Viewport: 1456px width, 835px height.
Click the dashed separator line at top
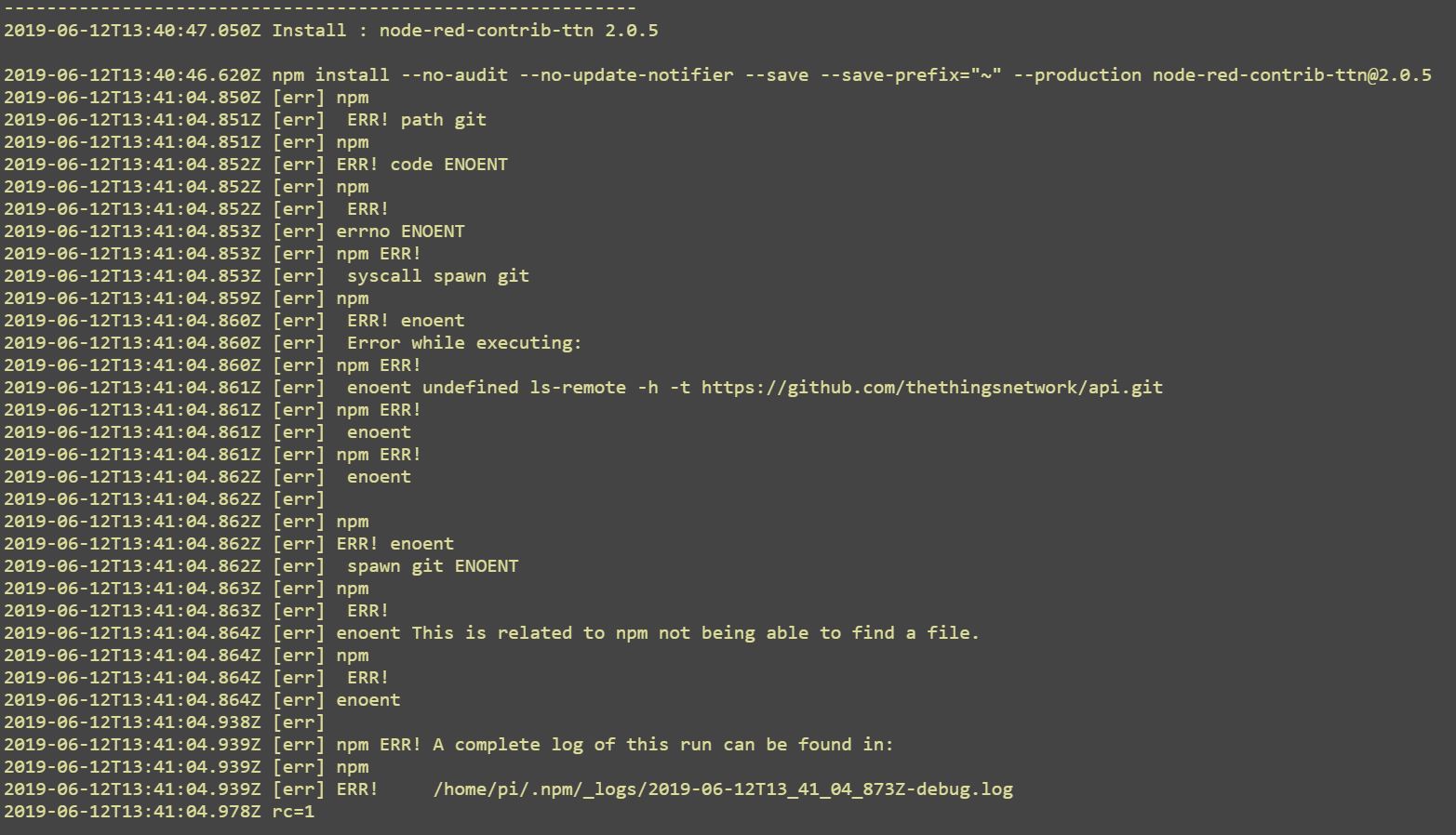click(320, 7)
